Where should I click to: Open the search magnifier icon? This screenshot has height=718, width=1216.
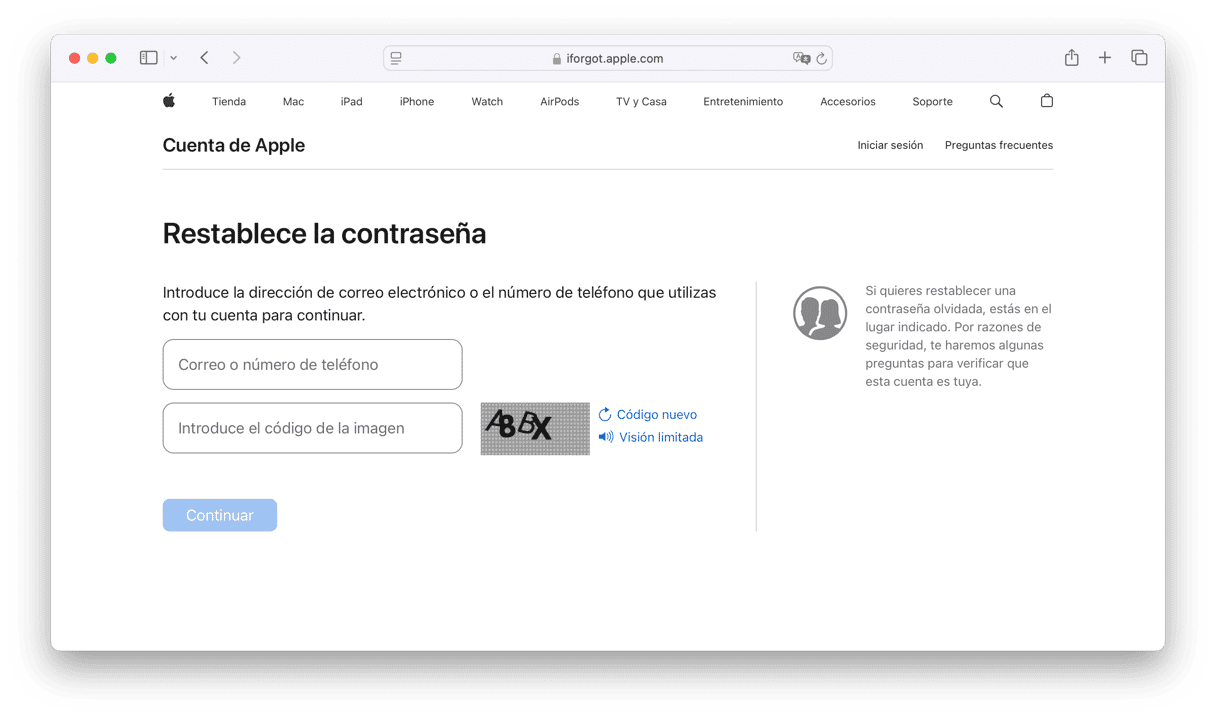tap(996, 101)
